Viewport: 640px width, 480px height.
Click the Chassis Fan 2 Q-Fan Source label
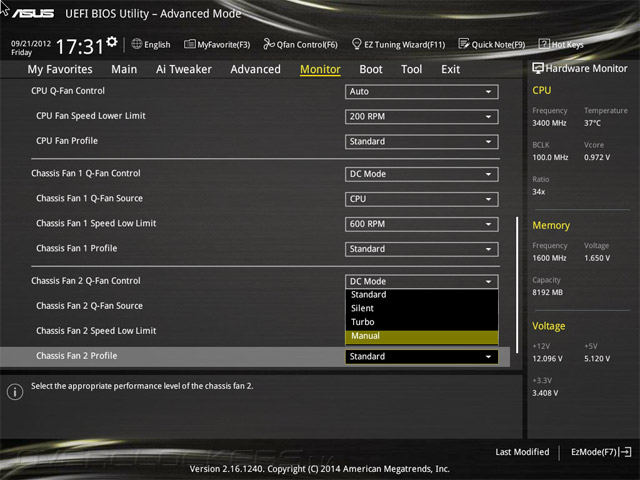pyautogui.click(x=89, y=306)
